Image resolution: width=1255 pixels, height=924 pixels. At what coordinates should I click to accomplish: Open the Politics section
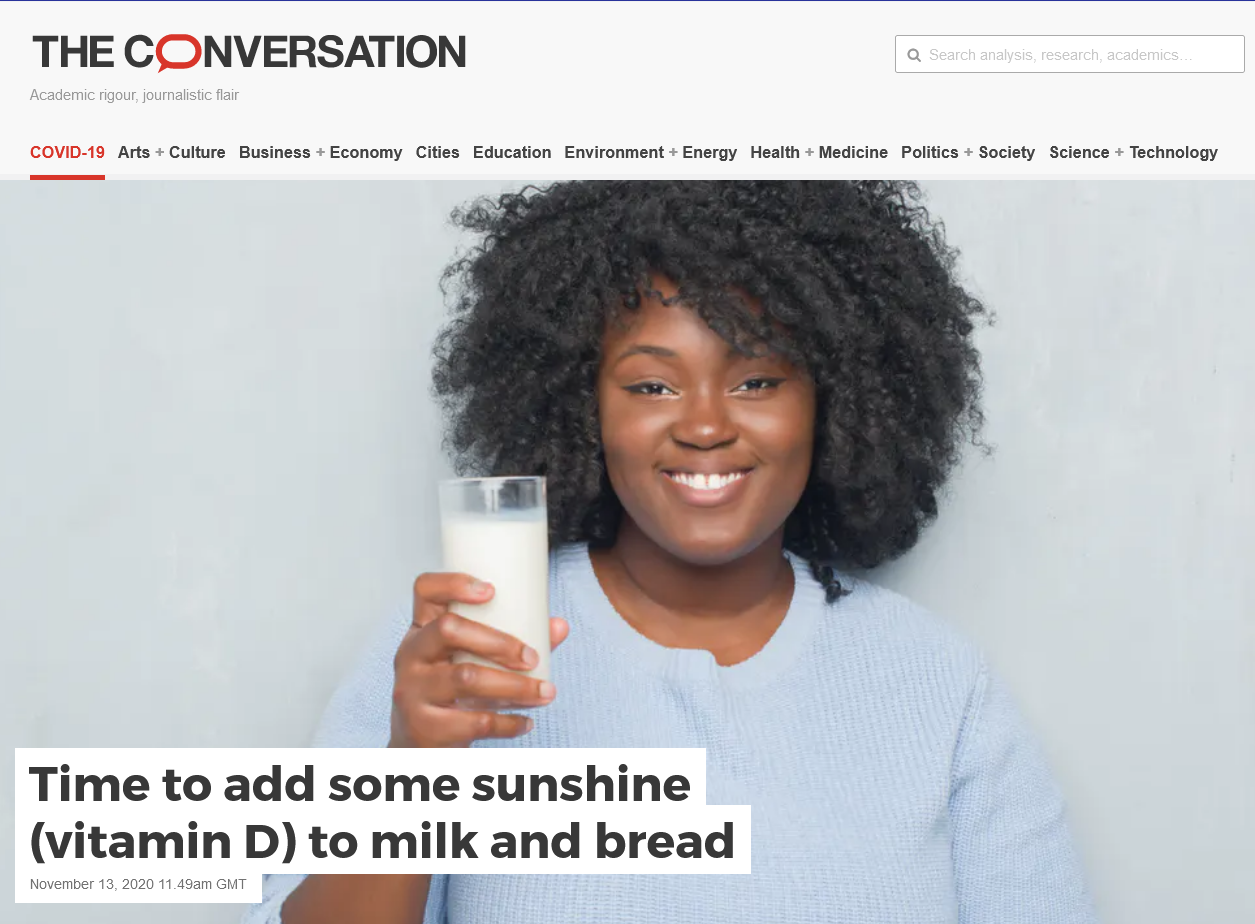pos(930,152)
